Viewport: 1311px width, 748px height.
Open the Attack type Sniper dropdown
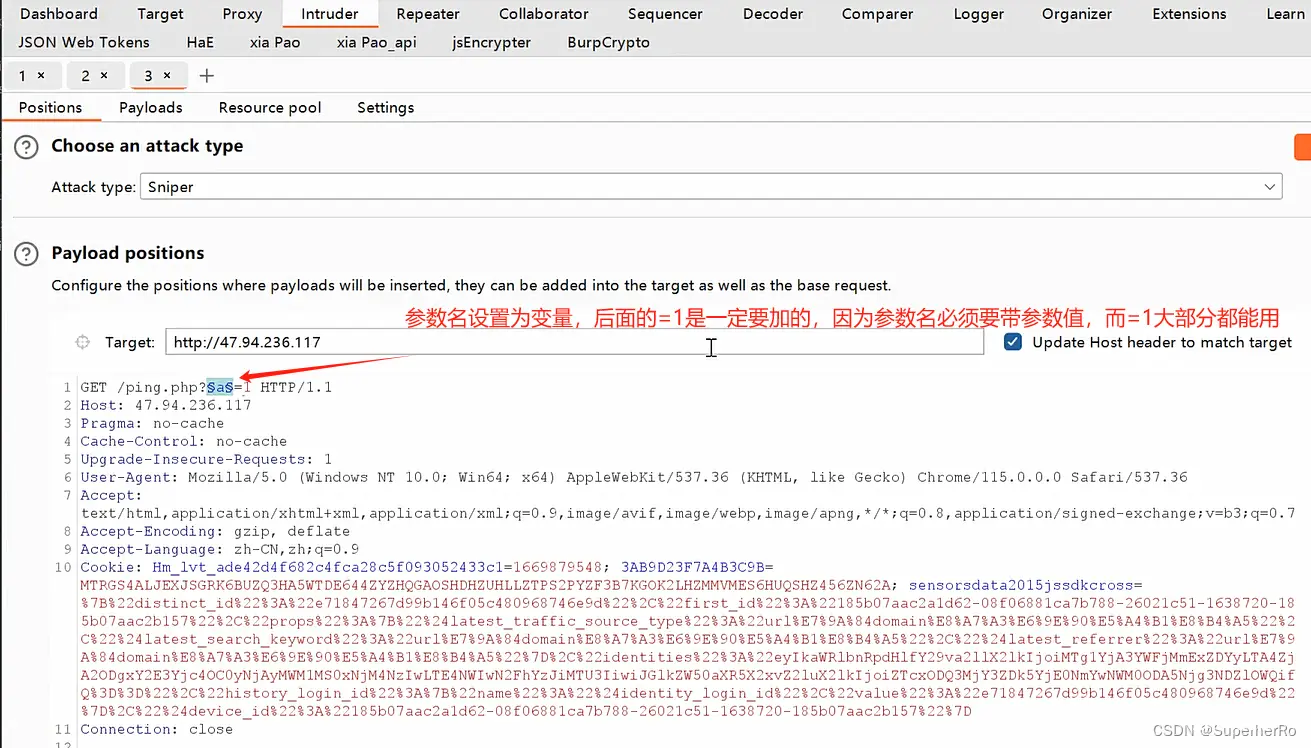[x=711, y=187]
